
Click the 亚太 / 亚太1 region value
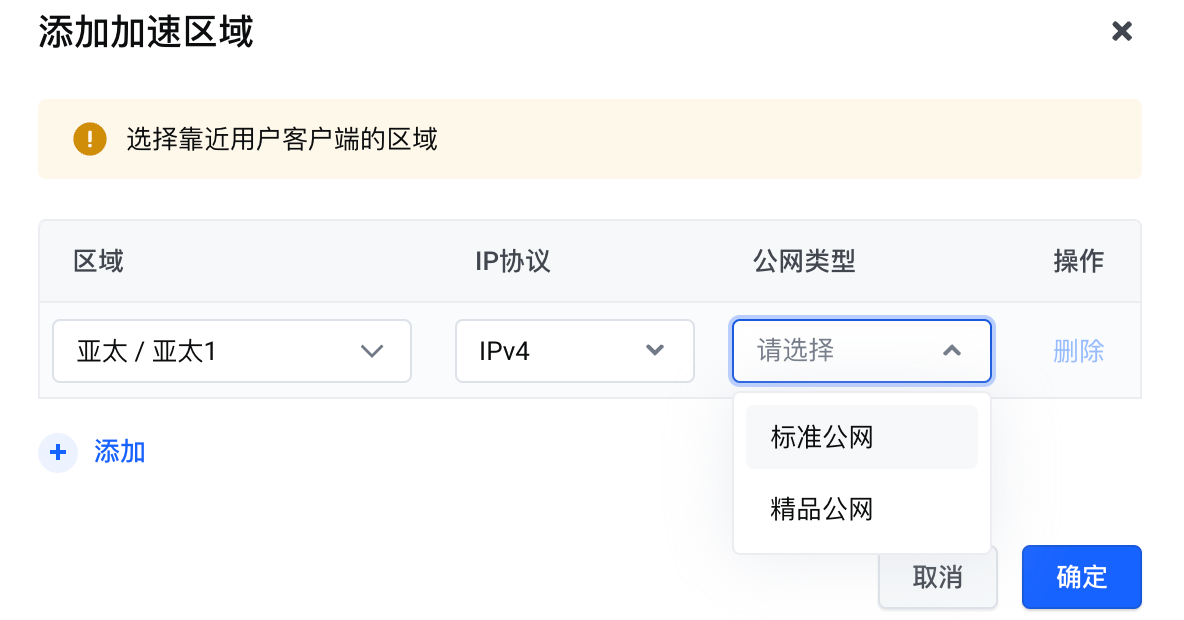pos(147,351)
